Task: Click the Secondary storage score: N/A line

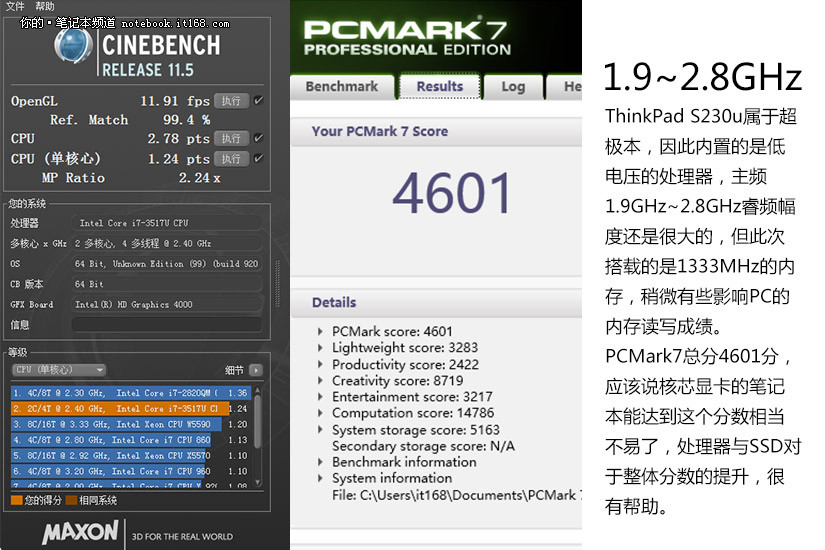Action: click(423, 446)
